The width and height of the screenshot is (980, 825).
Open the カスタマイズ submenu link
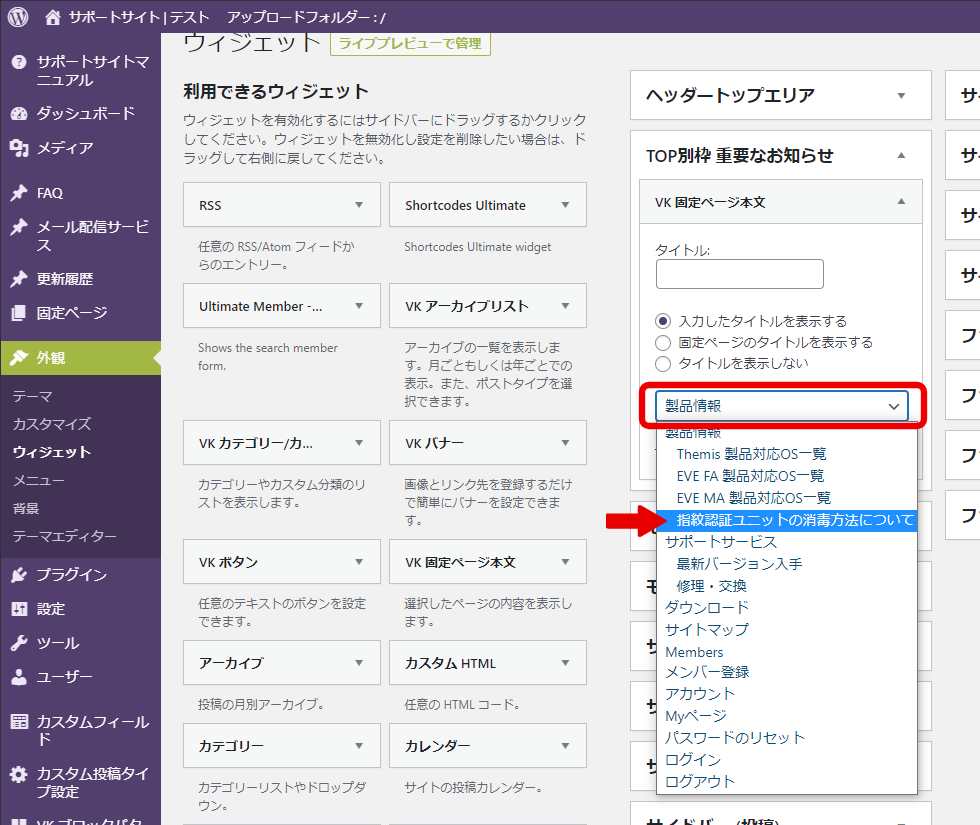pos(52,424)
